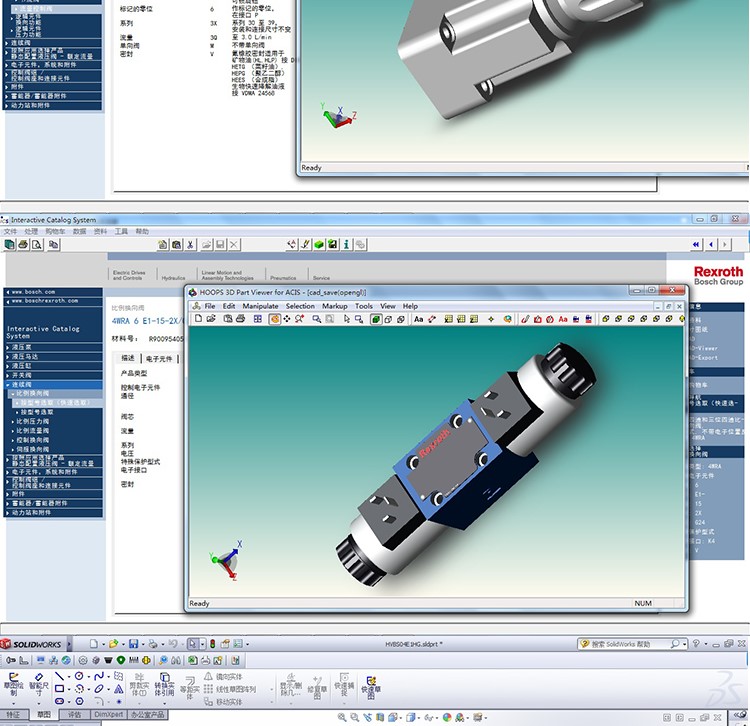Switch to the 草图 tab in SolidWorks
Viewport: 750px width, 726px height.
pyautogui.click(x=44, y=715)
